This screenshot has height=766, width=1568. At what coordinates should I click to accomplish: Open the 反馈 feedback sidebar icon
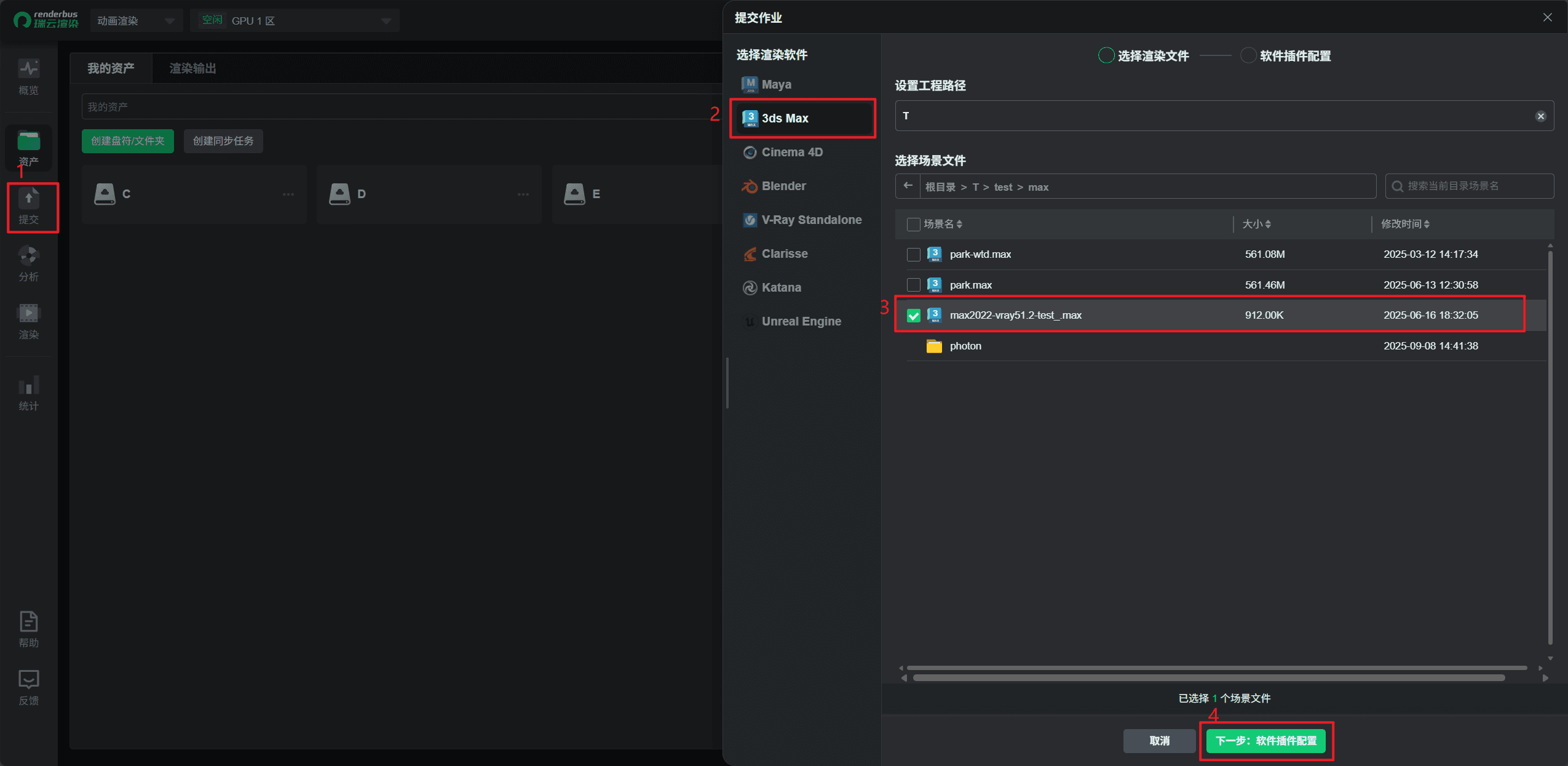(x=28, y=687)
